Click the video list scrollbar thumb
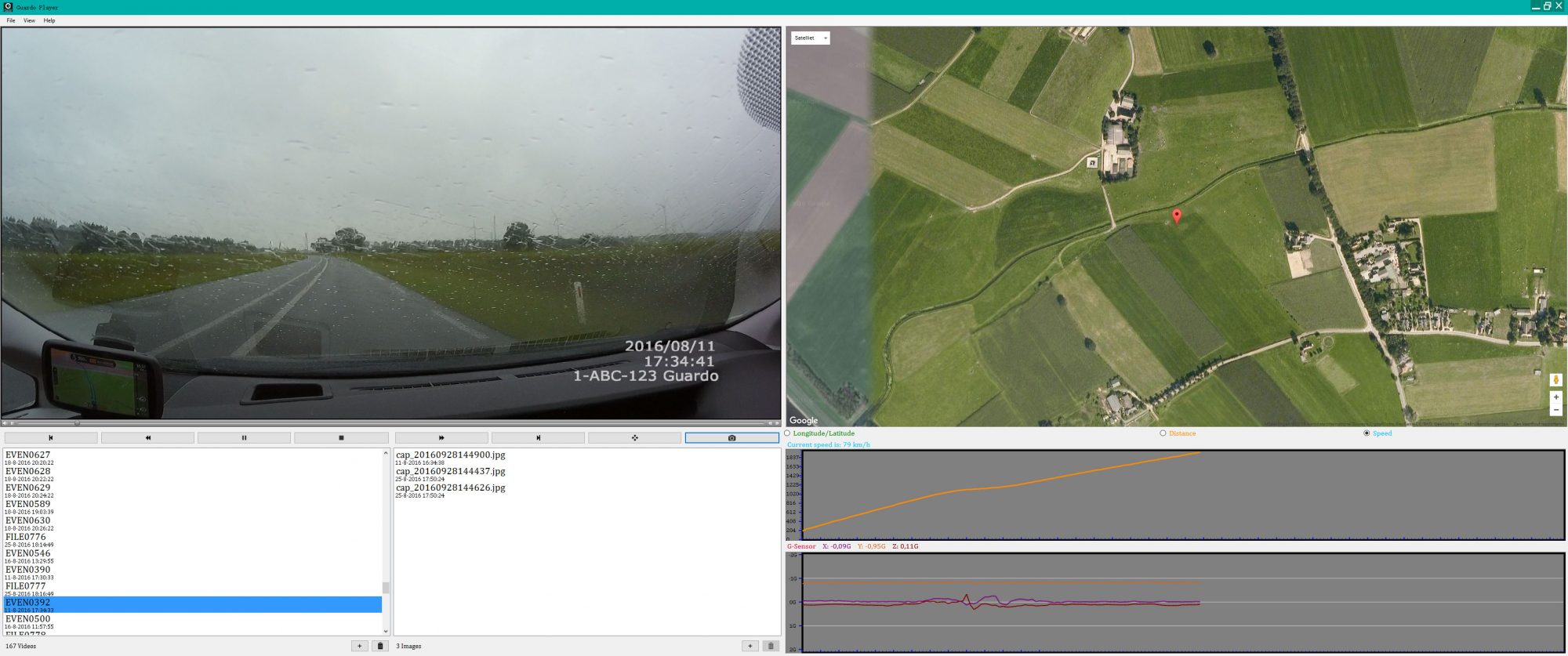 pyautogui.click(x=386, y=587)
